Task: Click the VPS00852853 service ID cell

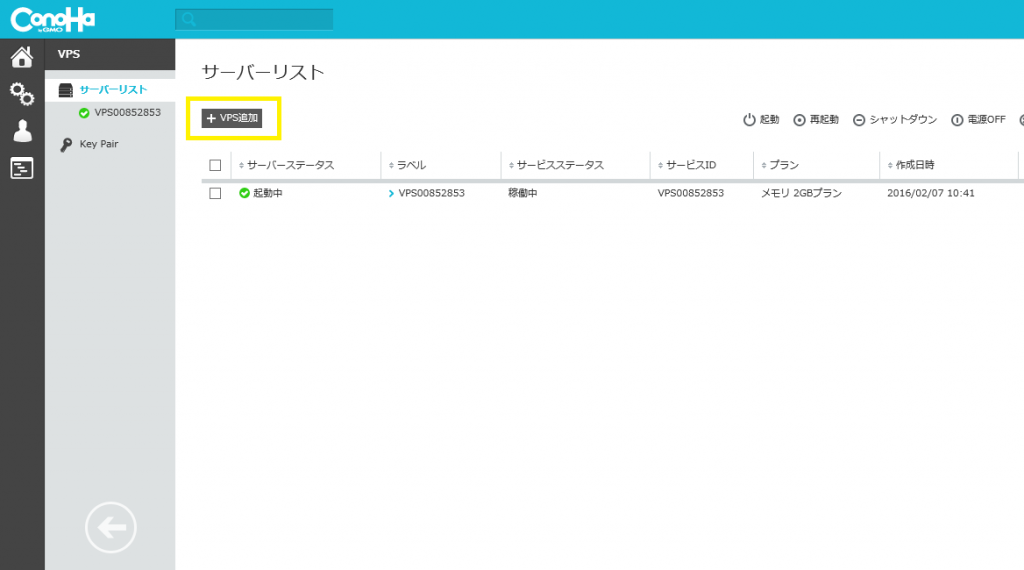Action: [691, 193]
